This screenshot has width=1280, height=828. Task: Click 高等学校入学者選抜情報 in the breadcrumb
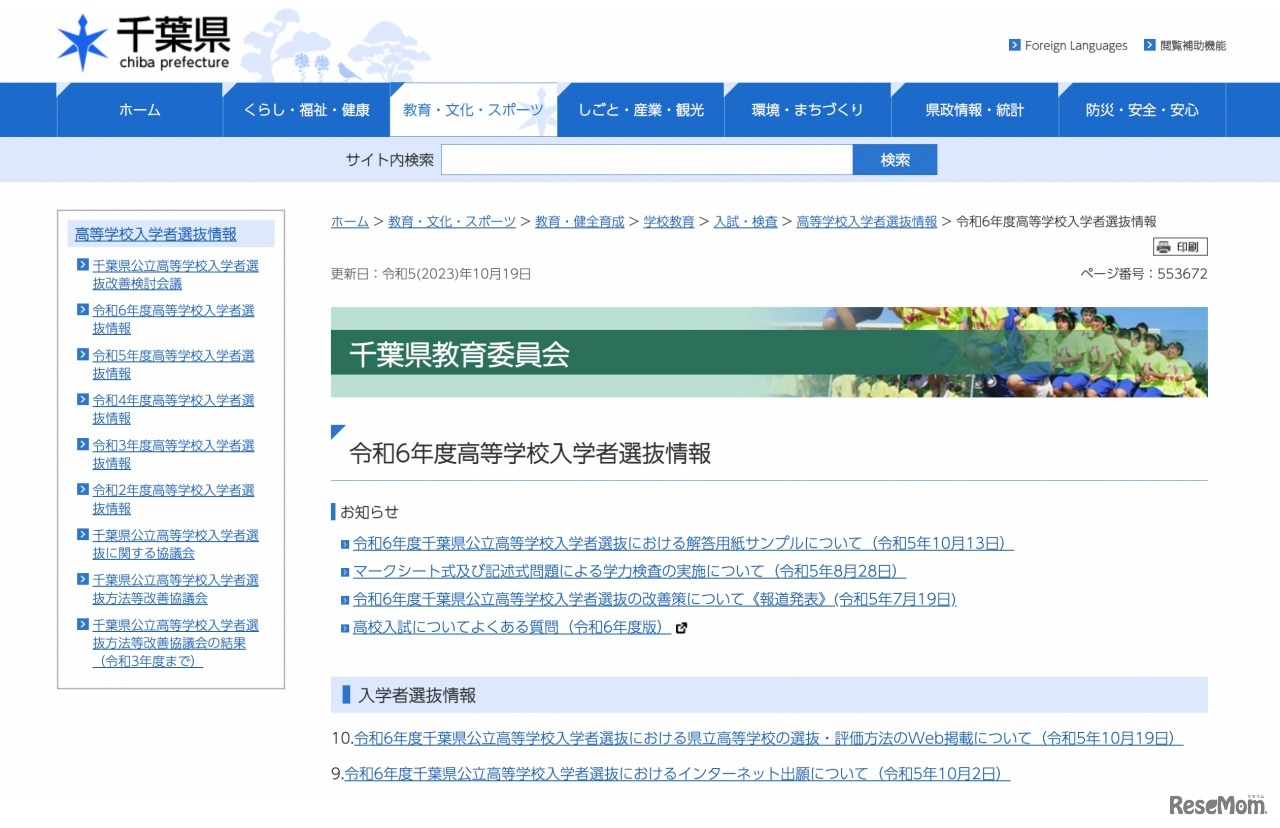pos(865,221)
